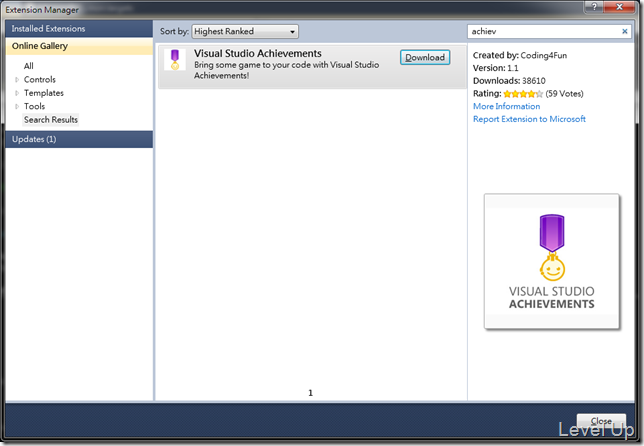Click the help question mark button
The image size is (644, 446).
594,7
